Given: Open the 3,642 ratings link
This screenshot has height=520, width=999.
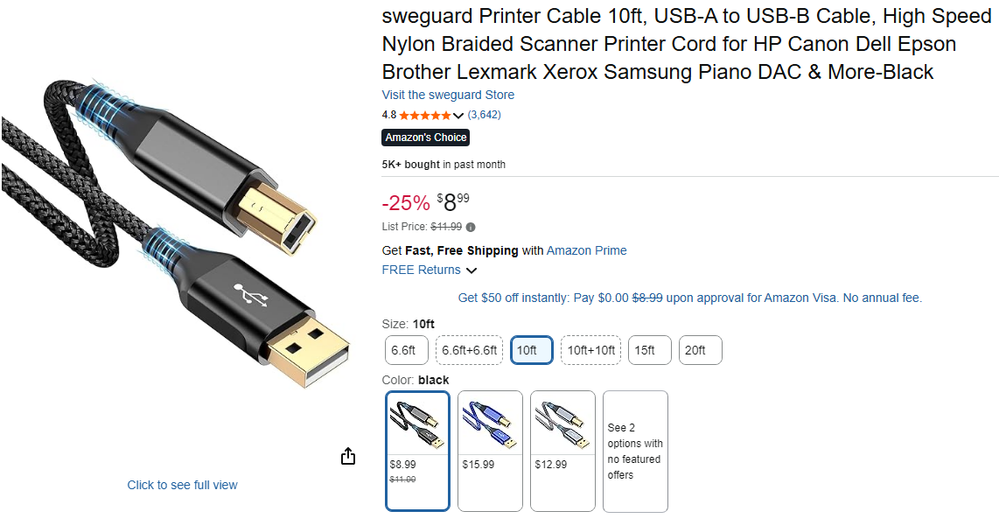Looking at the screenshot, I should coord(485,115).
